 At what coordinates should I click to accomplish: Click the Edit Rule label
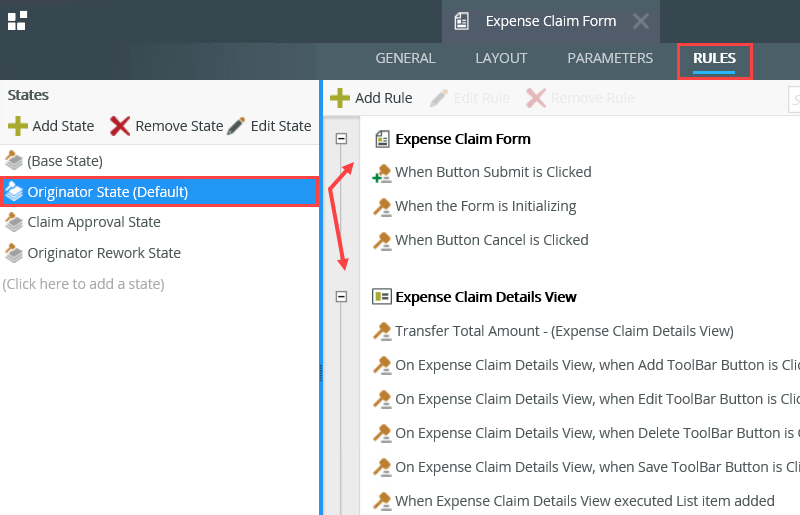482,98
